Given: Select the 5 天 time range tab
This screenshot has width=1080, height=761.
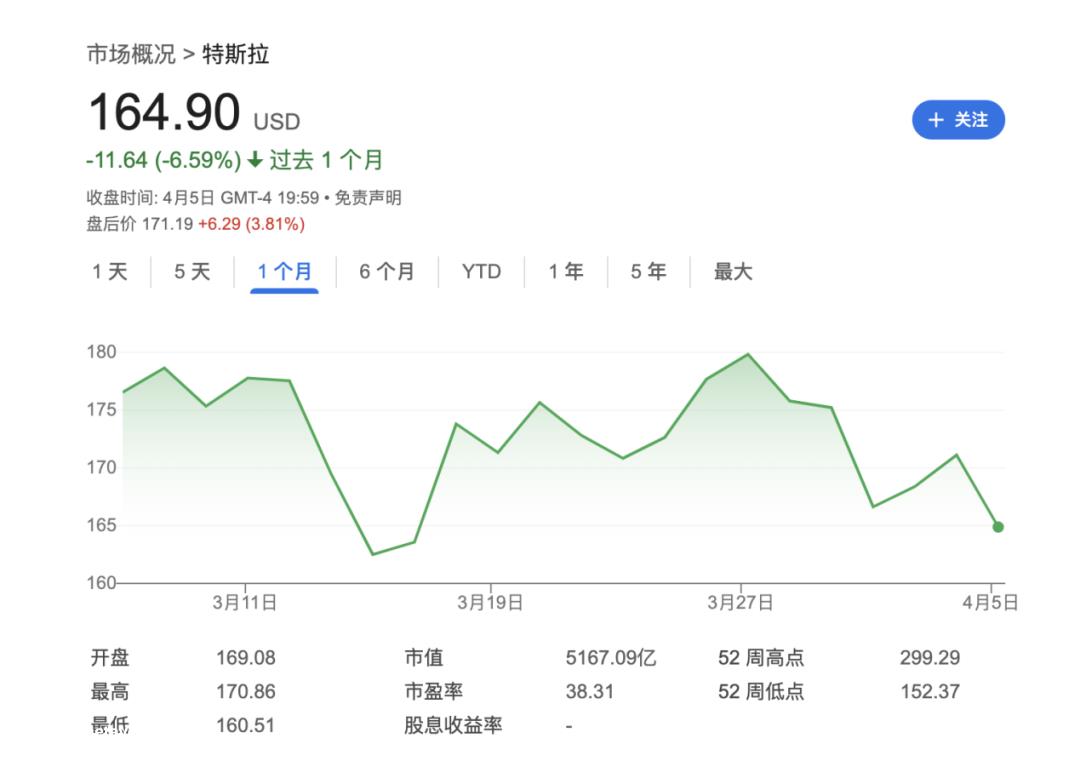Looking at the screenshot, I should tap(192, 271).
